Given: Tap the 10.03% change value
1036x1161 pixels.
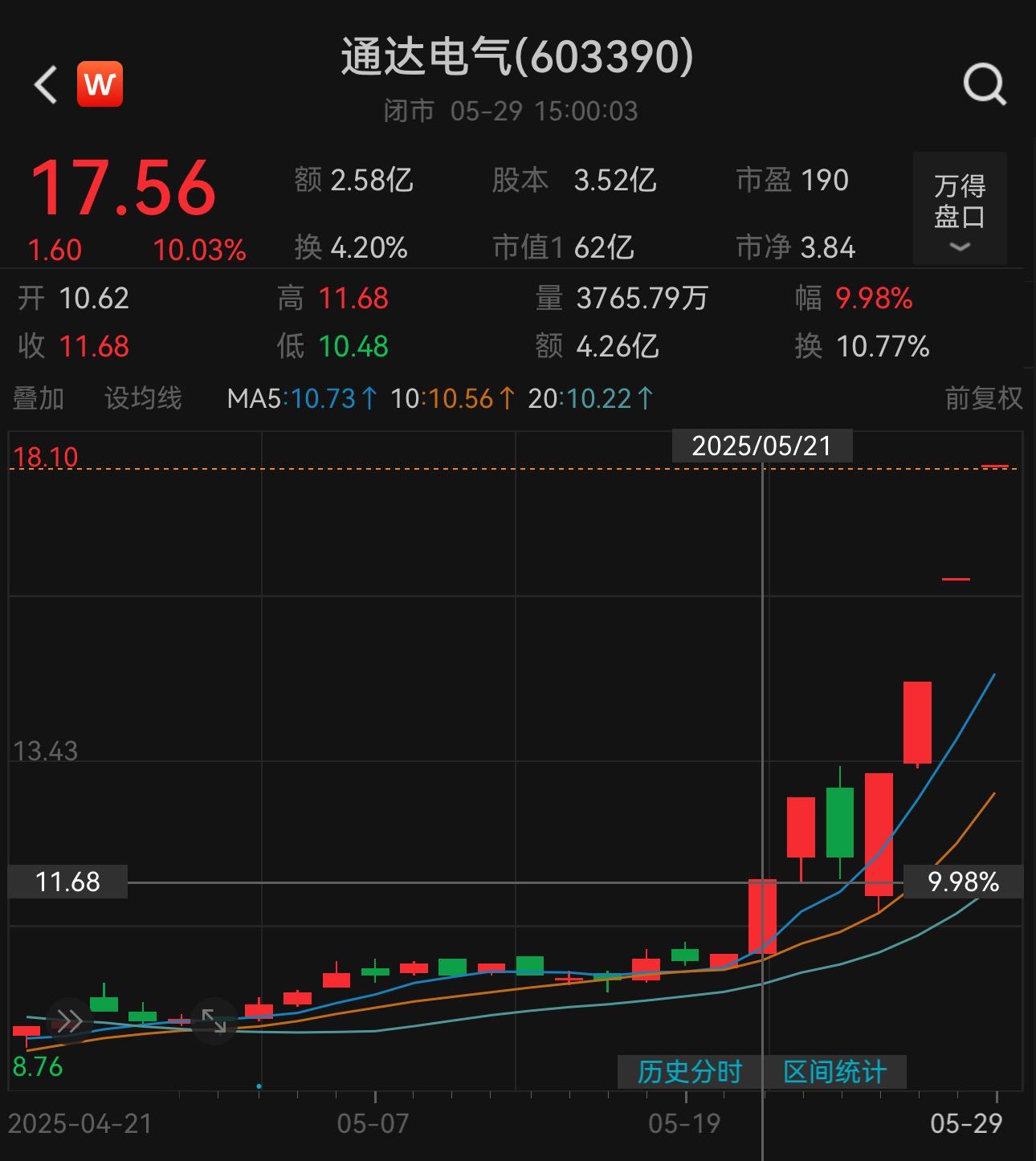Looking at the screenshot, I should (x=200, y=251).
